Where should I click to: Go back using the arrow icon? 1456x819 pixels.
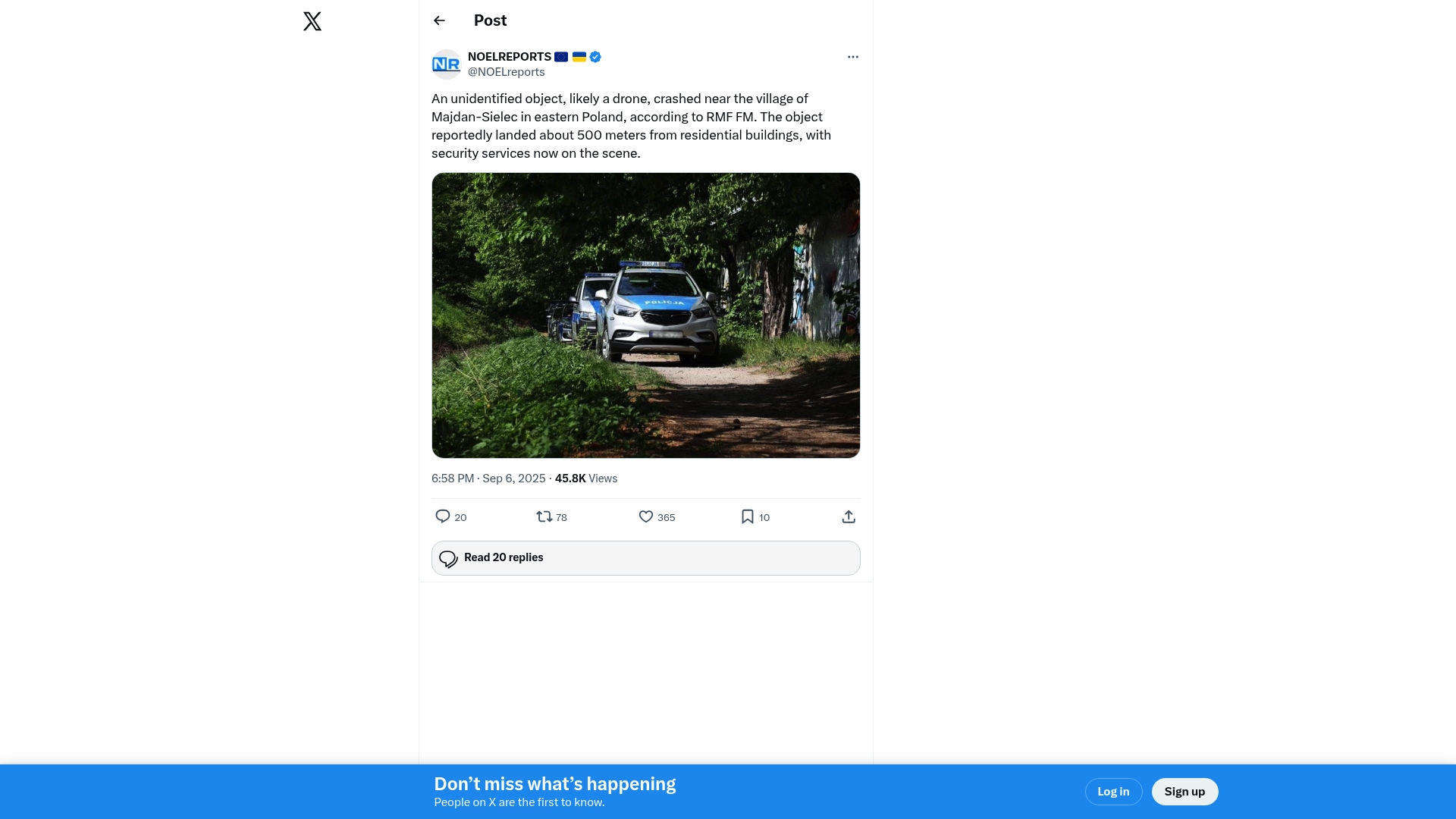click(x=439, y=20)
